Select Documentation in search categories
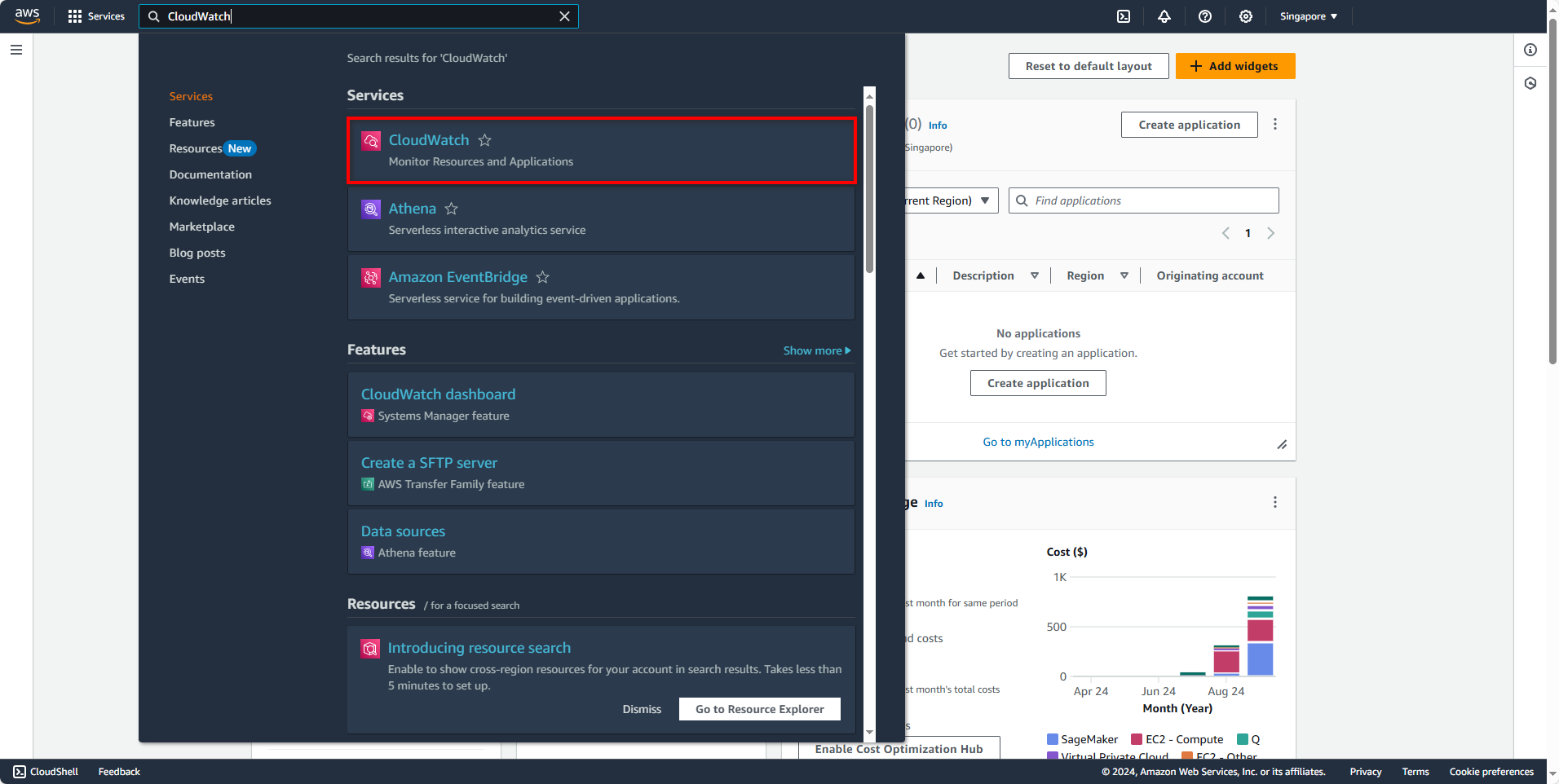The height and width of the screenshot is (784, 1559). click(x=210, y=174)
